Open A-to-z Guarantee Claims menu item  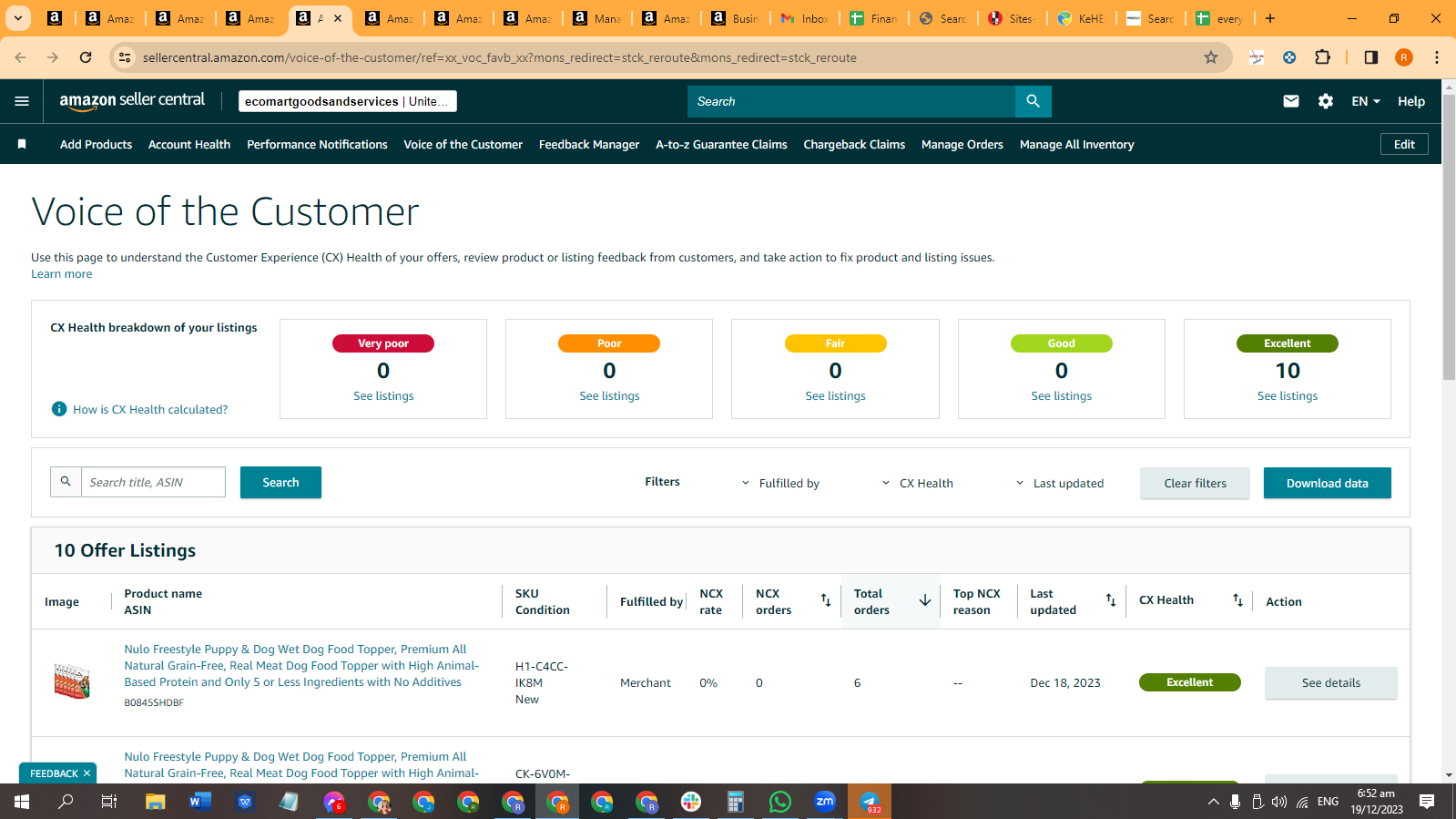coord(721,144)
